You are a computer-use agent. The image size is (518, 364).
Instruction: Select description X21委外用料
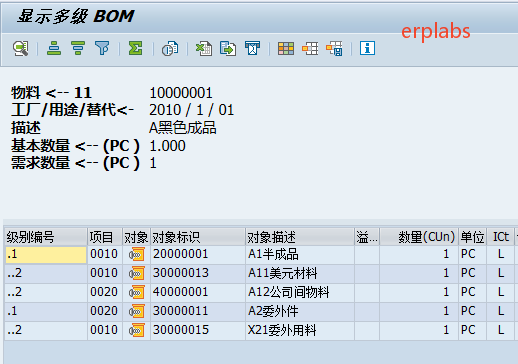[282, 330]
